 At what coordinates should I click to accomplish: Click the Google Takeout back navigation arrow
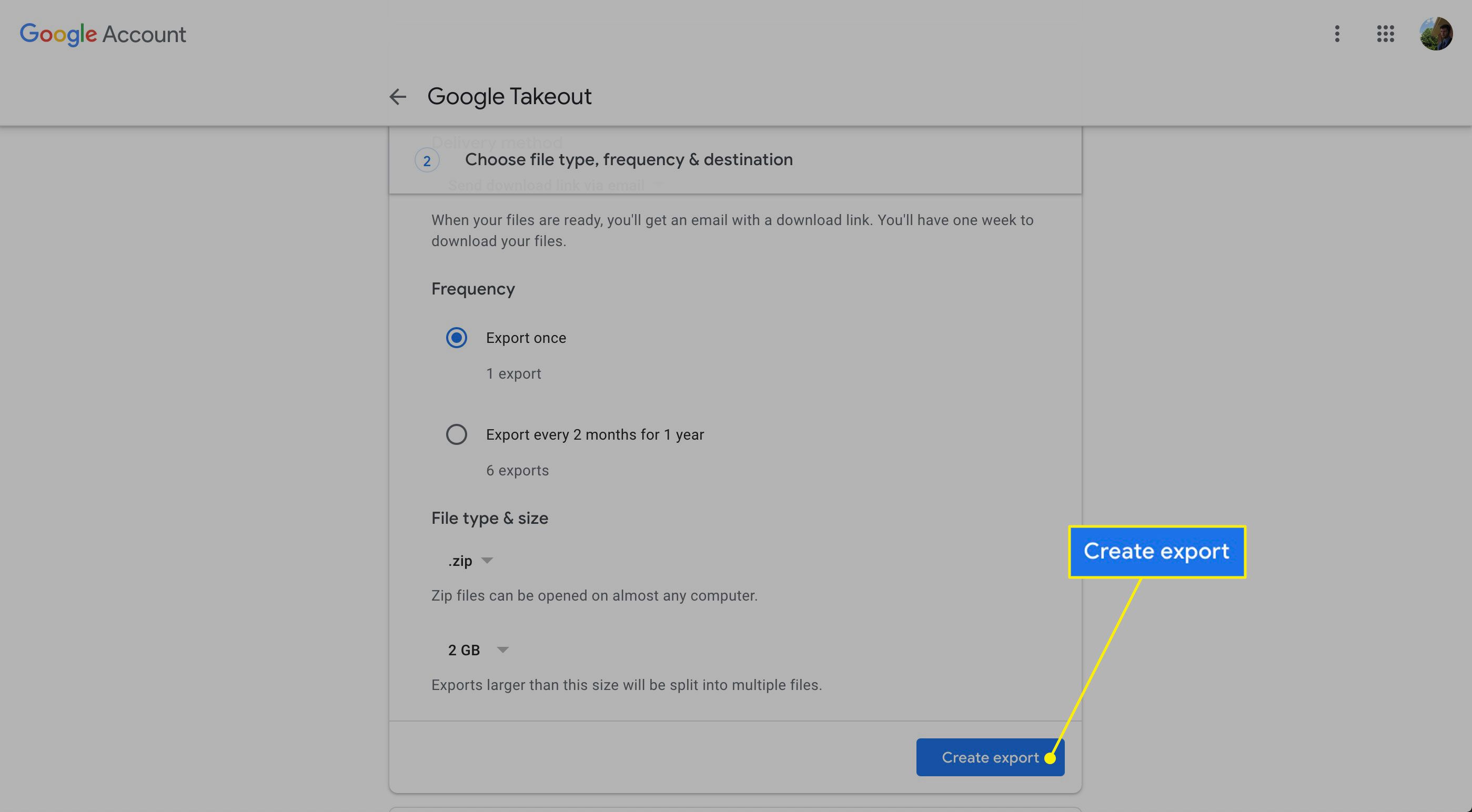[398, 97]
